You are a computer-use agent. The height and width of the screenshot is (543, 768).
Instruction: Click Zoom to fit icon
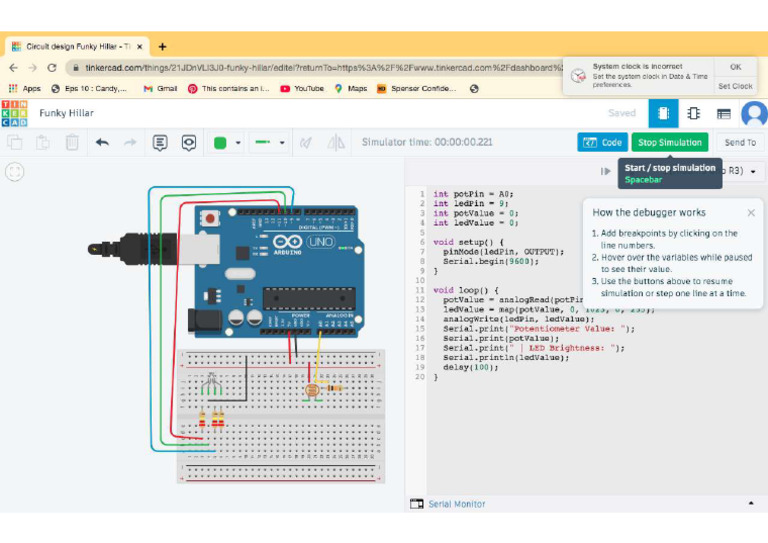point(15,172)
